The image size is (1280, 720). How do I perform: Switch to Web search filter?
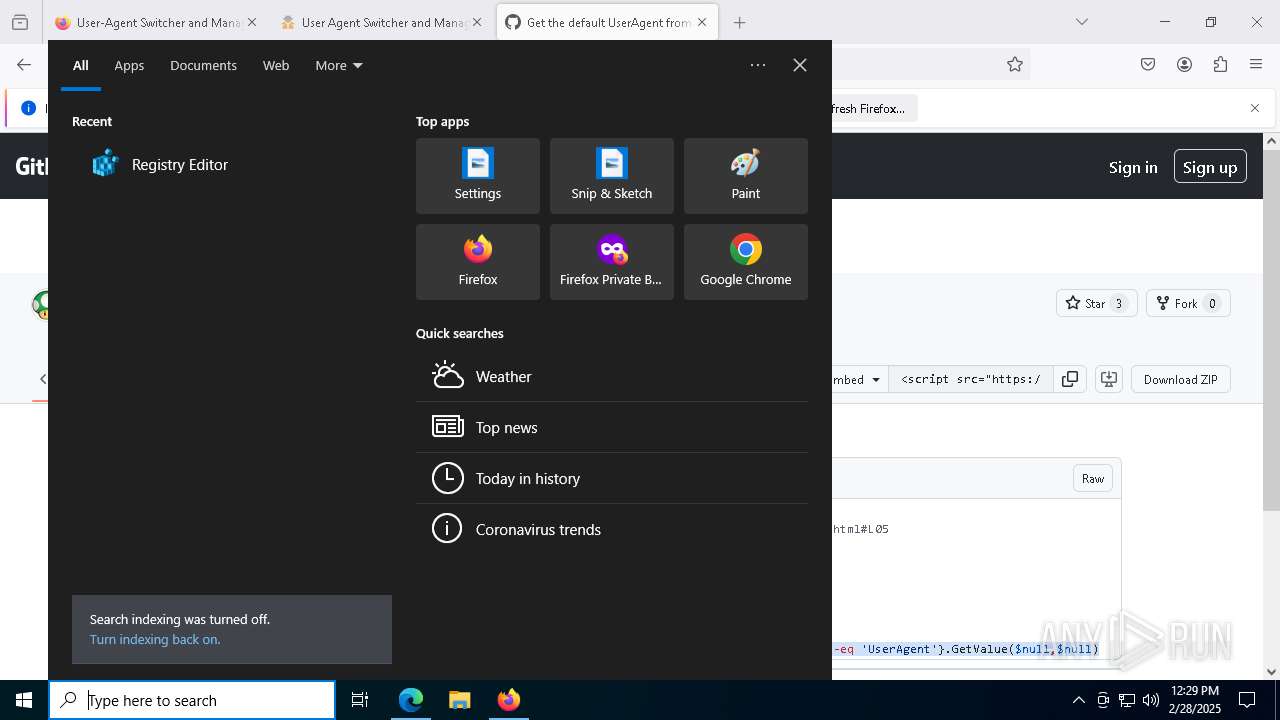tap(276, 66)
